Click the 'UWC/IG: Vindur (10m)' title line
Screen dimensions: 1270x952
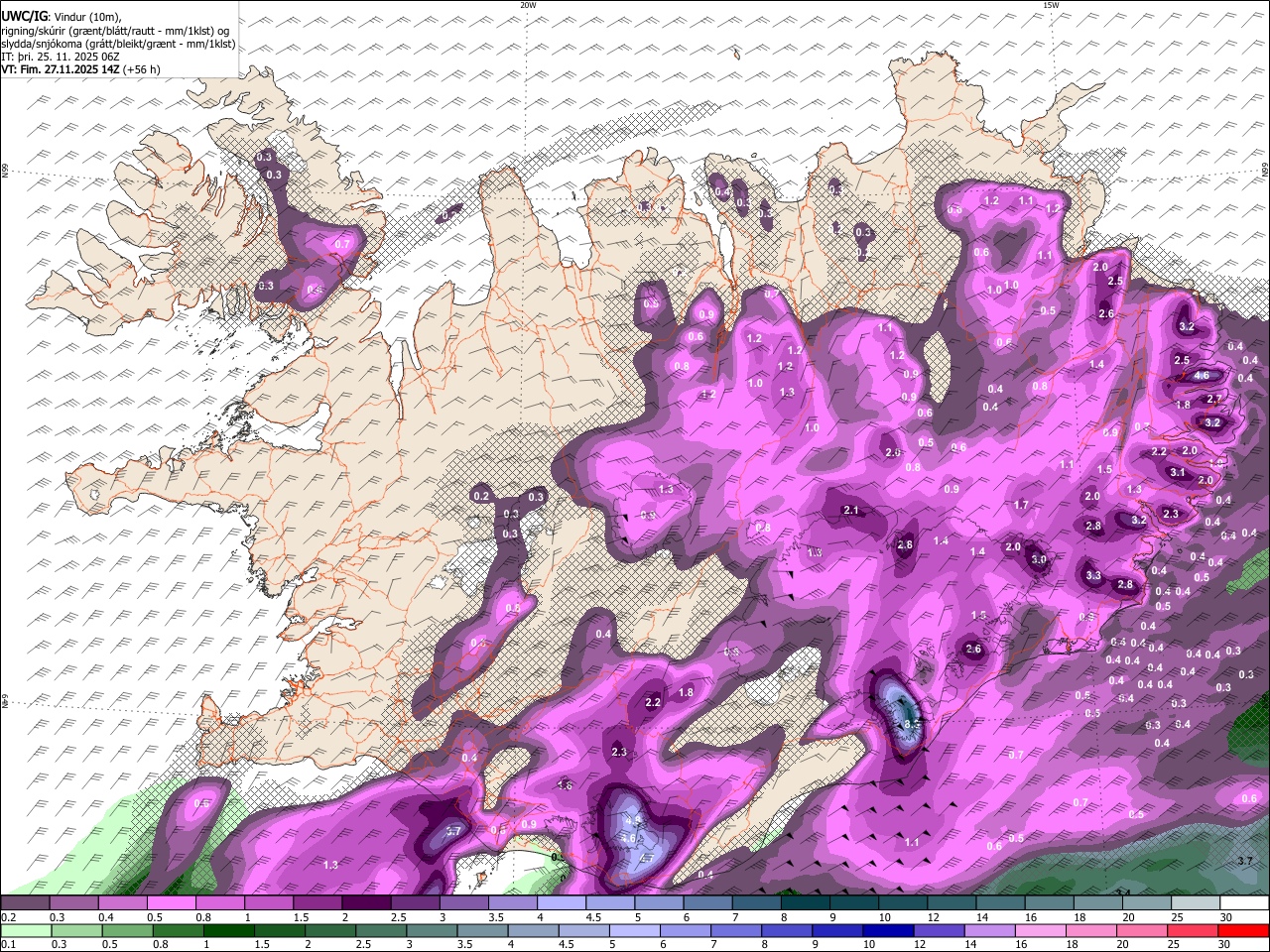pos(60,17)
